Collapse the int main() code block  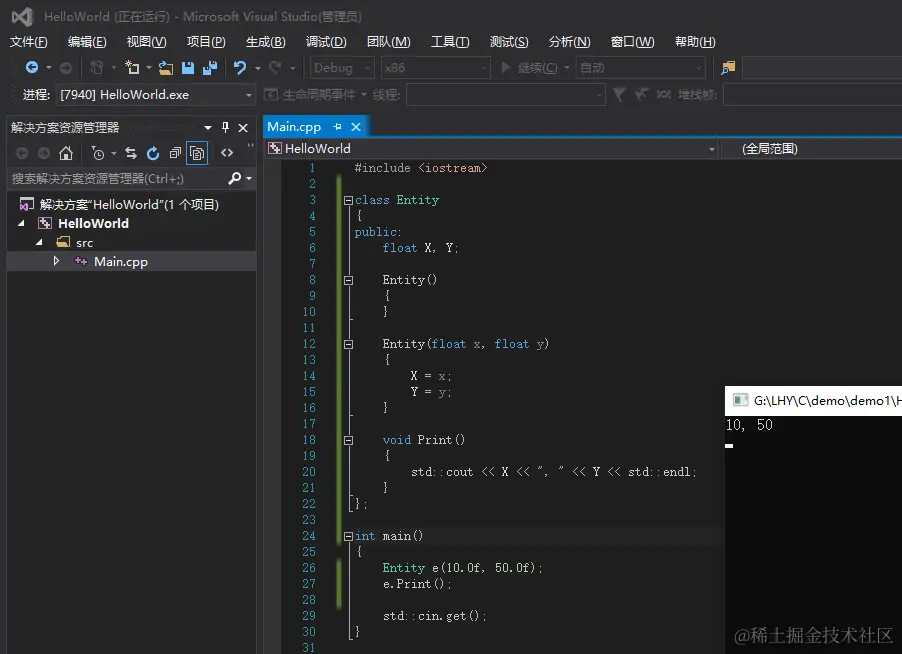pyautogui.click(x=348, y=536)
